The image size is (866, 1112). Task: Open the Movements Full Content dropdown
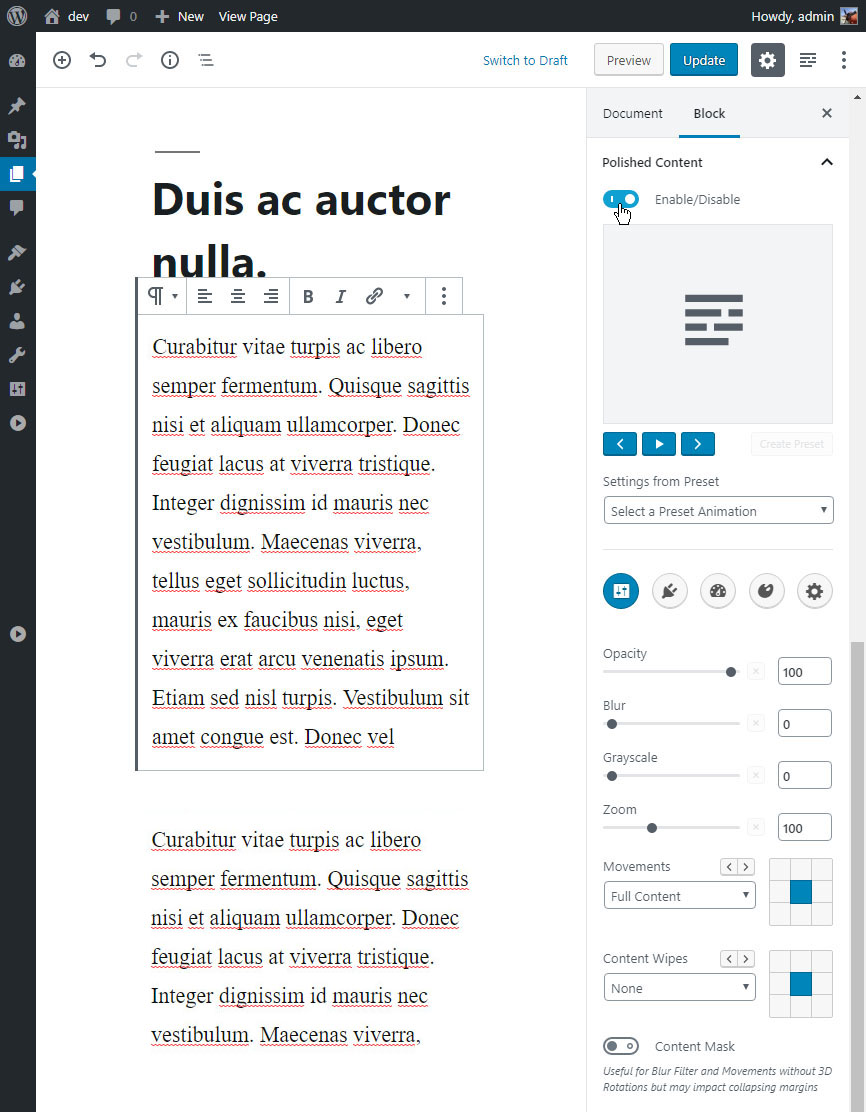(x=679, y=895)
